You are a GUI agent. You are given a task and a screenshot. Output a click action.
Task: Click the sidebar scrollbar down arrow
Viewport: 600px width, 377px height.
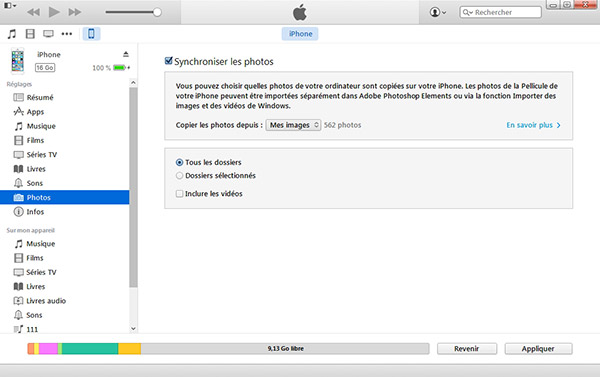coord(133,328)
